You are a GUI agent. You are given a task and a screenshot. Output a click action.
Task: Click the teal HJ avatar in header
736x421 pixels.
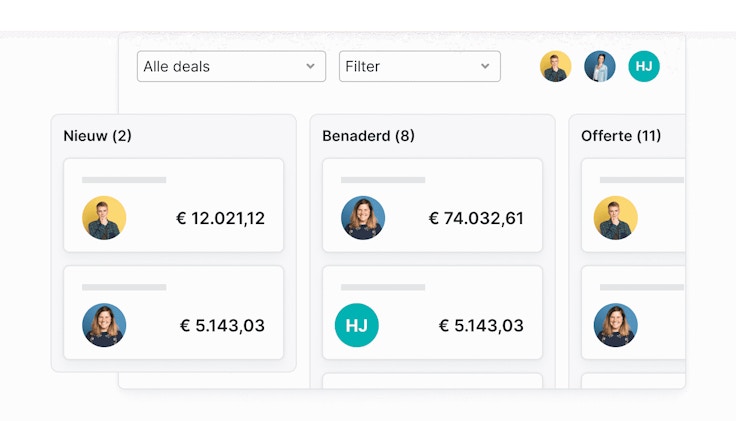point(644,67)
